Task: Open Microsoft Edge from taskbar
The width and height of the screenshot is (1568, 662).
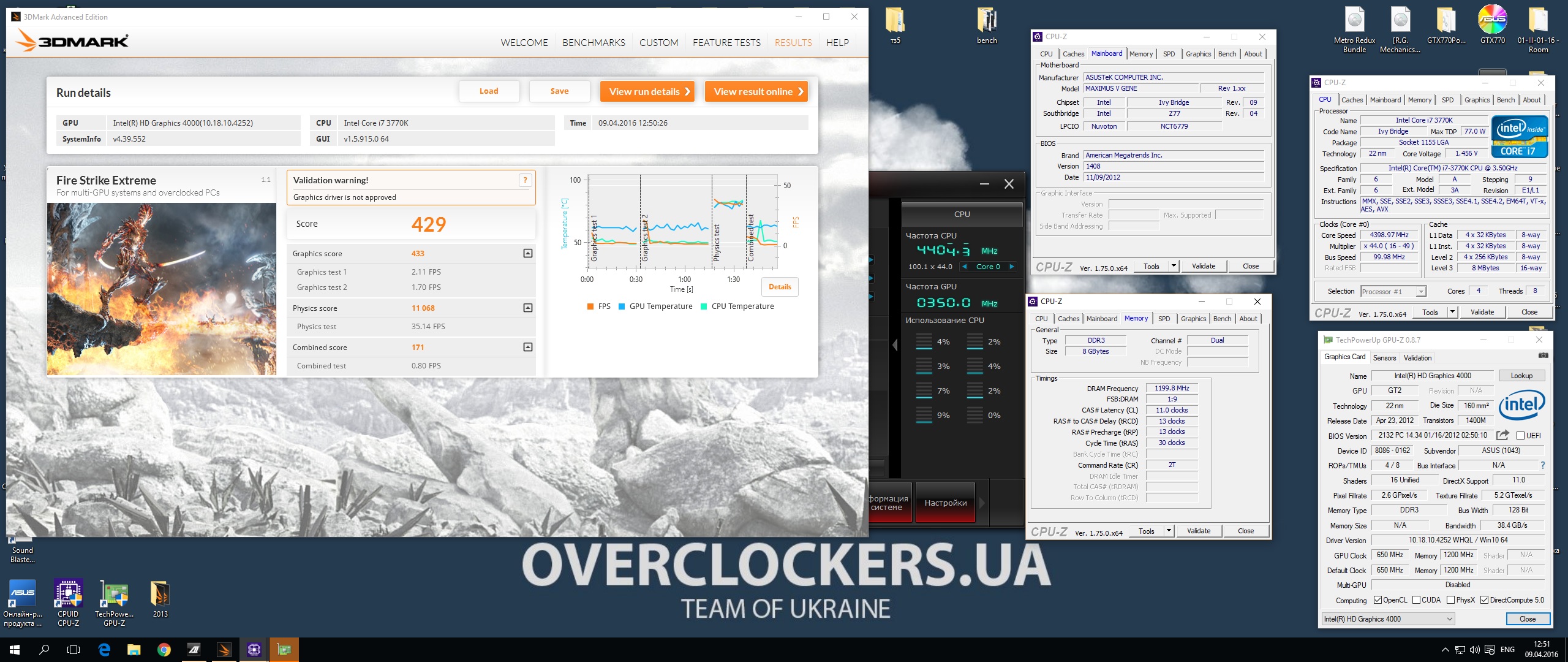Action: pyautogui.click(x=104, y=650)
